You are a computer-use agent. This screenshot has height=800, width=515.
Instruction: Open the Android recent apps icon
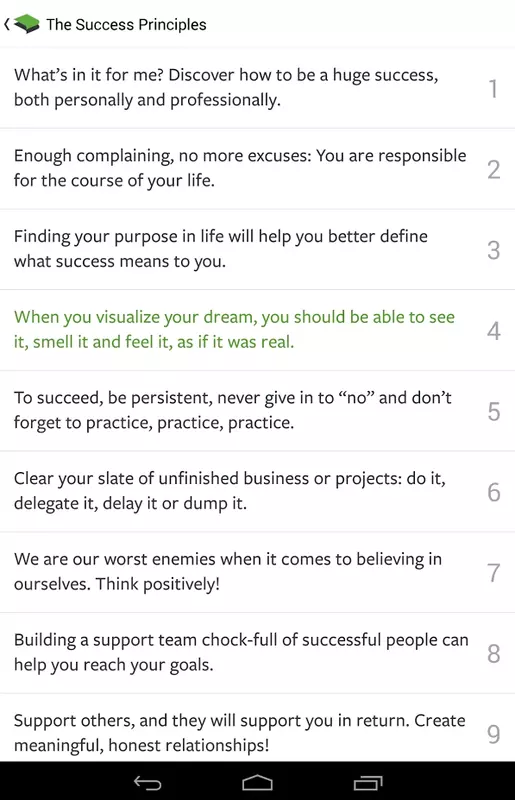(x=367, y=782)
